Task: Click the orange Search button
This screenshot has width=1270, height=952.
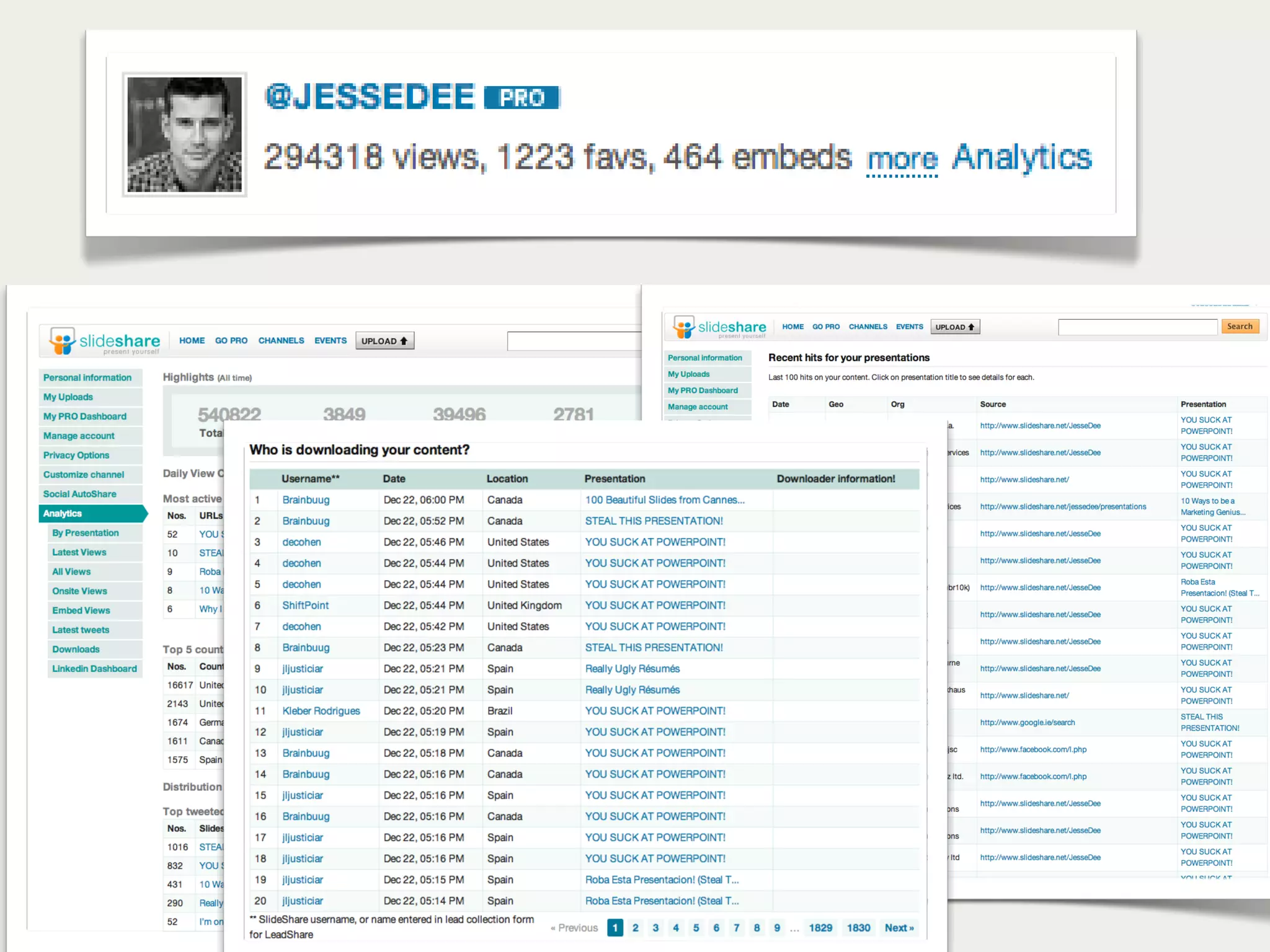Action: point(1239,327)
